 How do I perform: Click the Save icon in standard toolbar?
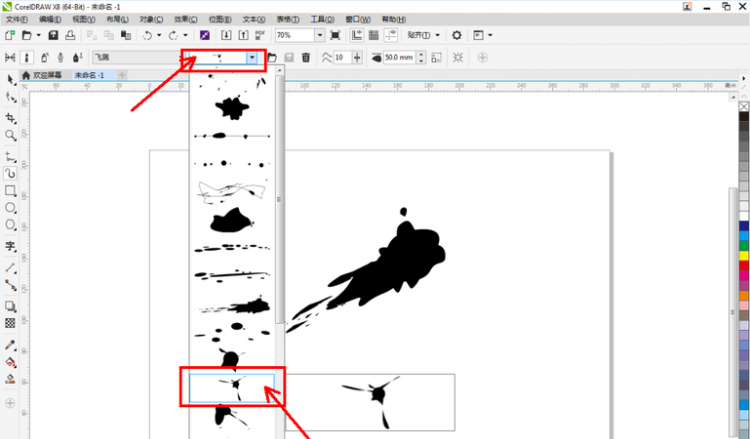point(54,35)
